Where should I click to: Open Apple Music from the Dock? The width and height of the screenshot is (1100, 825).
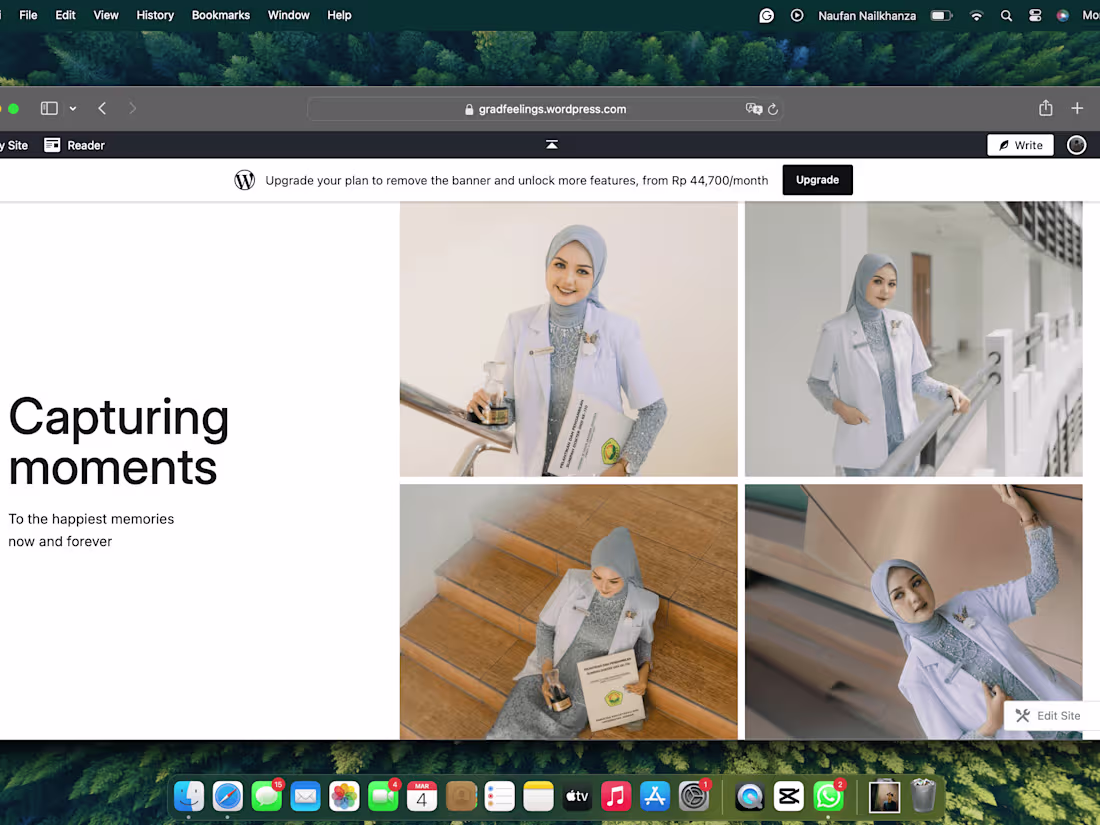[x=616, y=796]
